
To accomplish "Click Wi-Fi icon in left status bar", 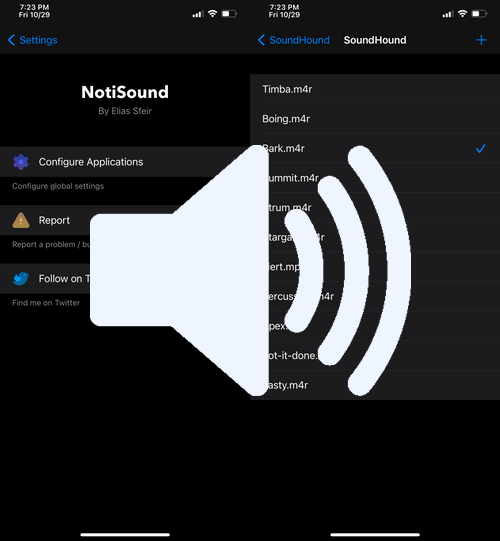I will [213, 14].
